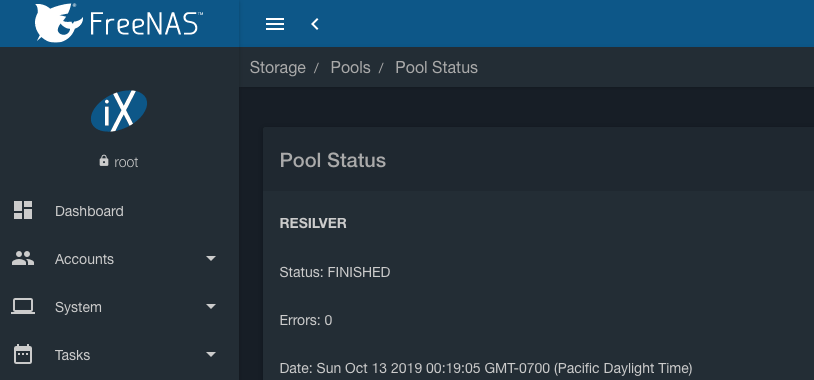Collapse sidebar with the left chevron
This screenshot has width=814, height=380.
[315, 24]
